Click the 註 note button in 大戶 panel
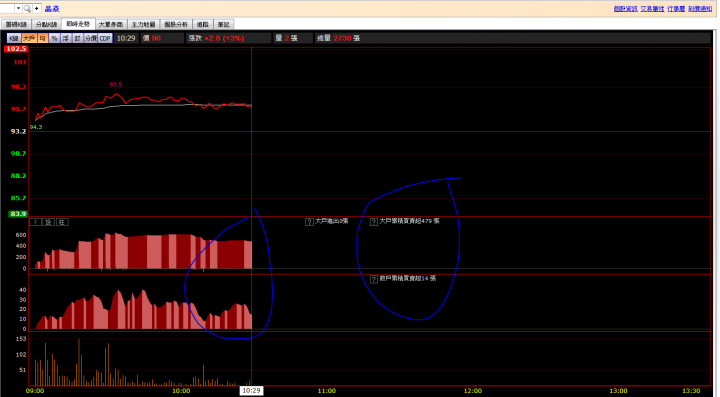Viewport: 720px width, 397px height. click(x=62, y=222)
